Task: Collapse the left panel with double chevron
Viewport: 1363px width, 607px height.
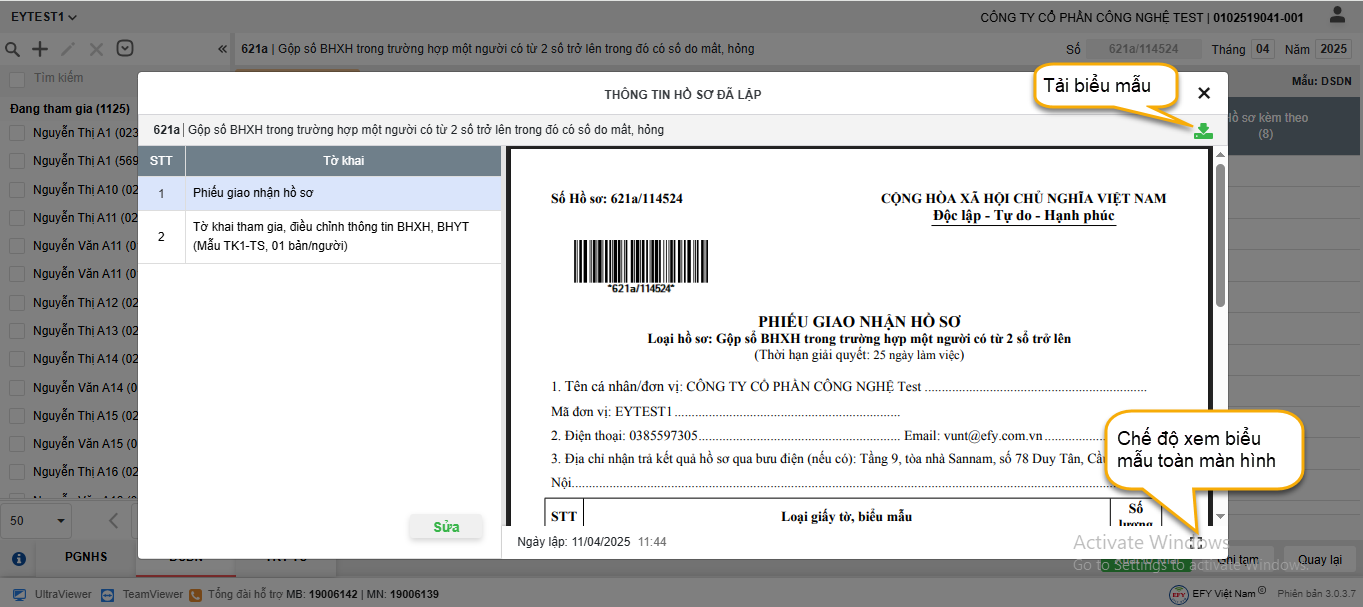Action: [x=222, y=49]
